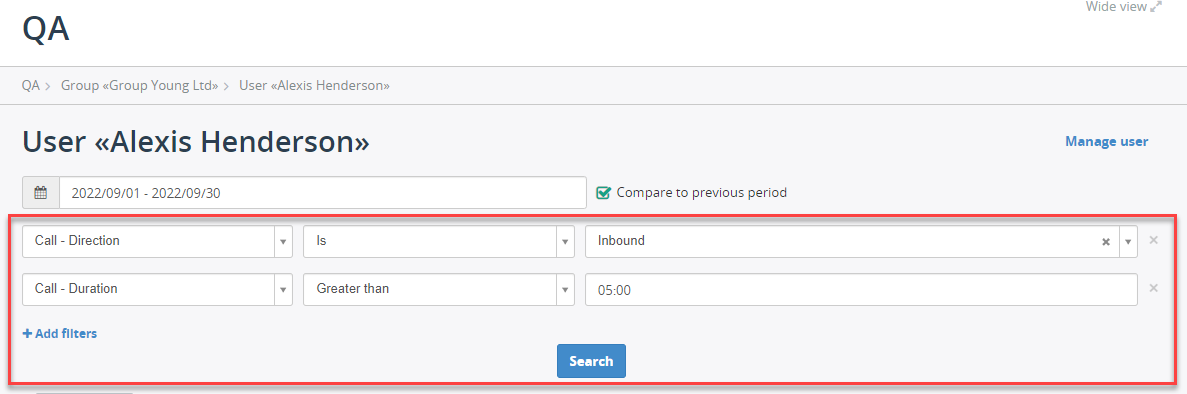Open the Inbound value dropdown arrow
1187x394 pixels.
click(x=1128, y=242)
